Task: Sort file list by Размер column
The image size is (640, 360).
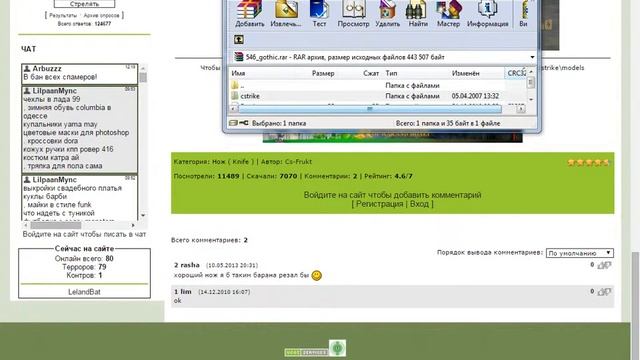Action: 323,73
